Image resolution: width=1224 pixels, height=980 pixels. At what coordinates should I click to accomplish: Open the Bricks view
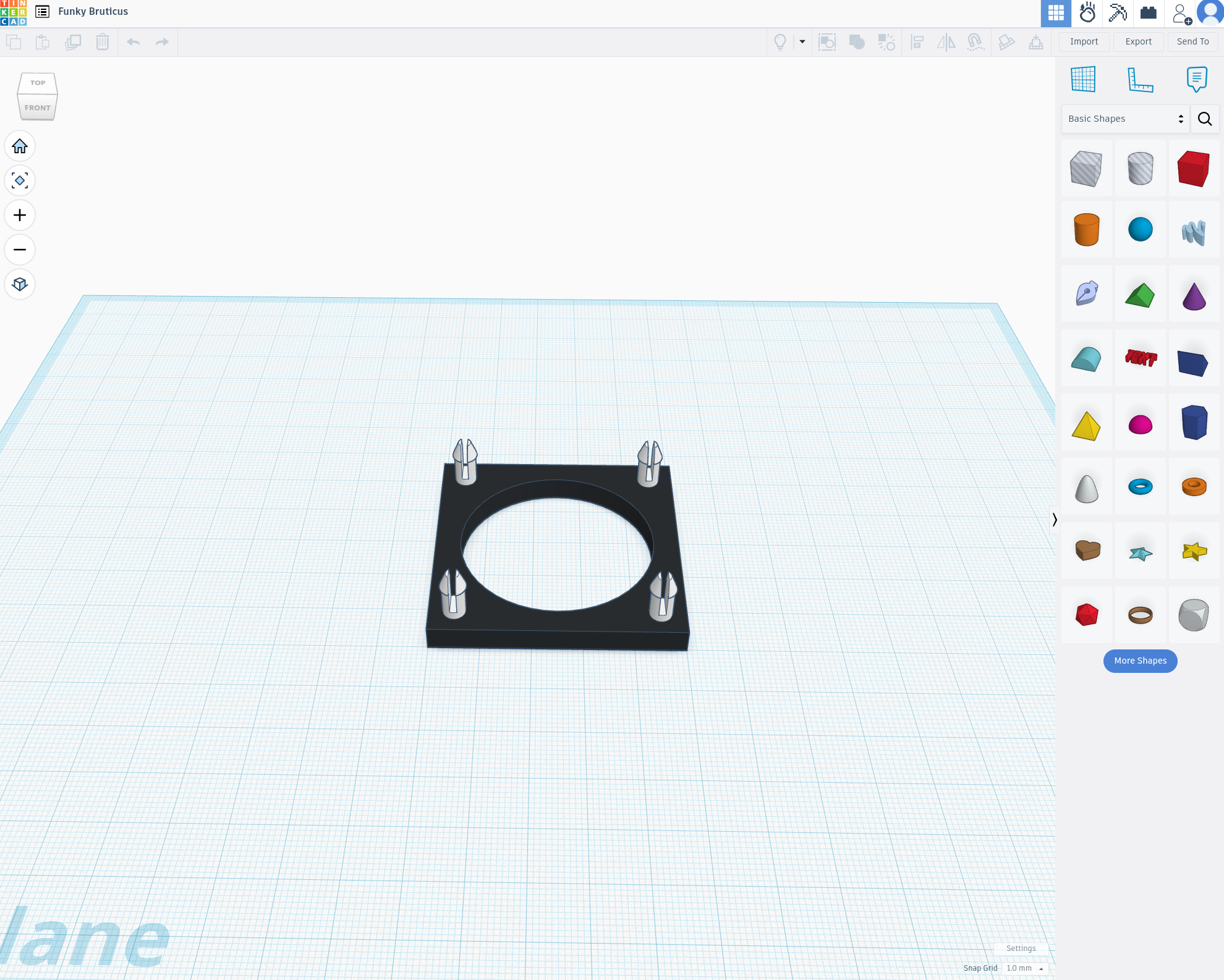pyautogui.click(x=1149, y=13)
